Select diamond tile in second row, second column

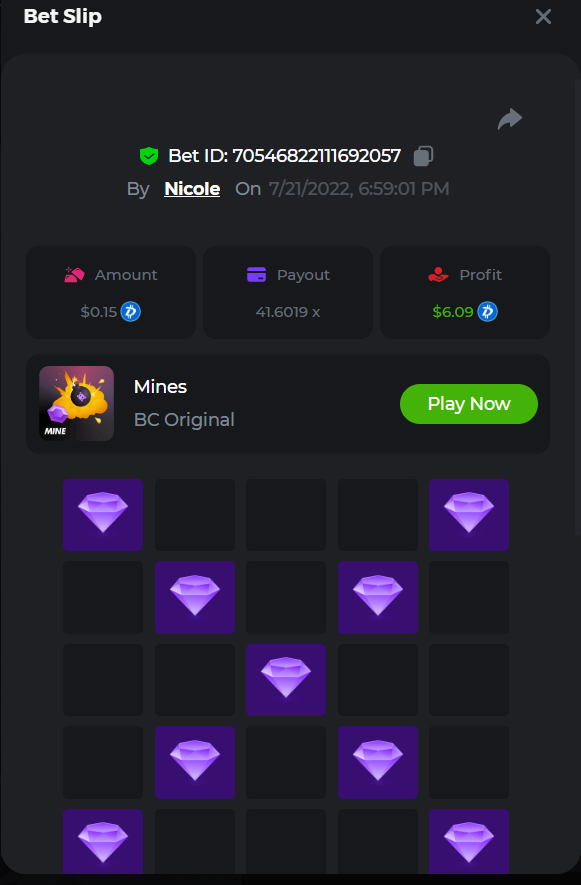[195, 597]
